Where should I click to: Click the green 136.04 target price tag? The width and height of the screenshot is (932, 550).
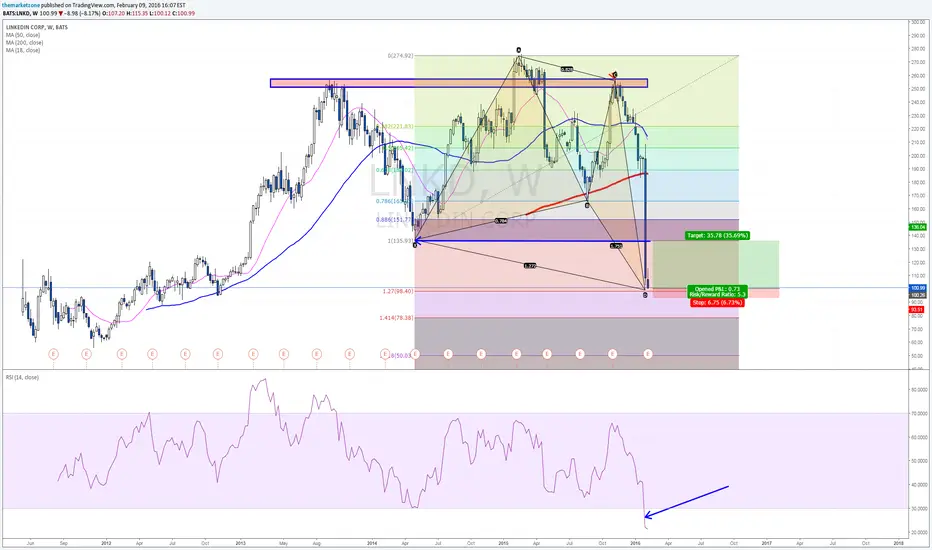917,227
